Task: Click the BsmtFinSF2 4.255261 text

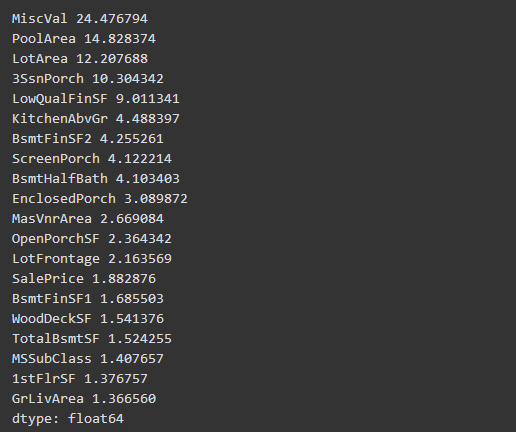Action: pos(88,139)
